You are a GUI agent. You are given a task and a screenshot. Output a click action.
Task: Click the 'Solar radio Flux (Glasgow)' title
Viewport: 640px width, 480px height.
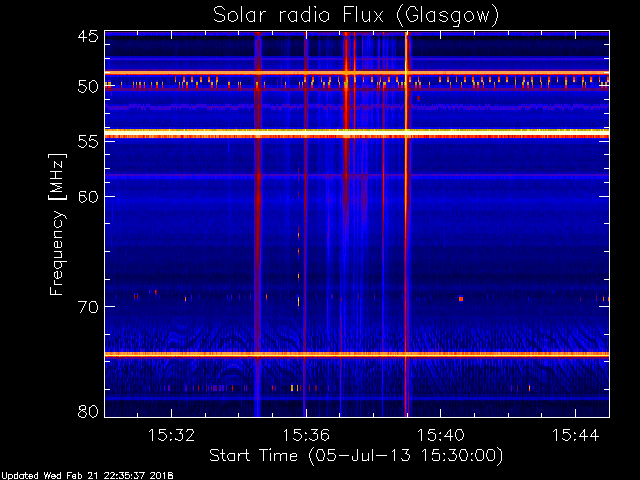click(356, 15)
